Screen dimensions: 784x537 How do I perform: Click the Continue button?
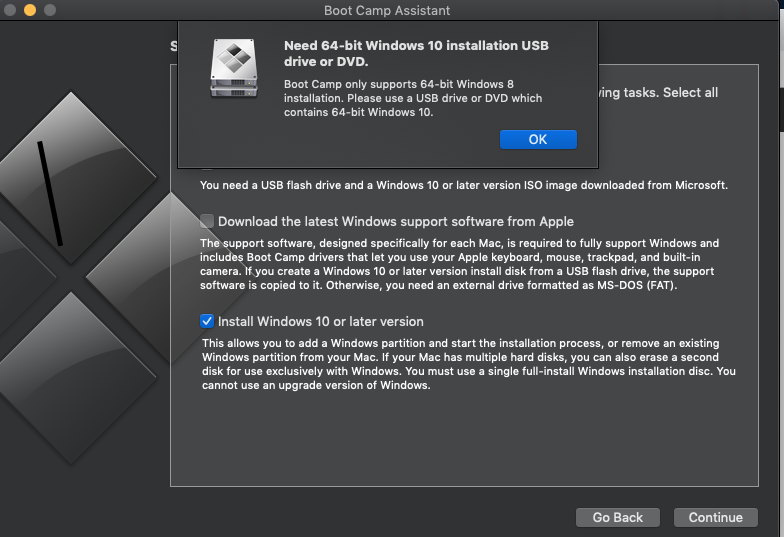(716, 518)
